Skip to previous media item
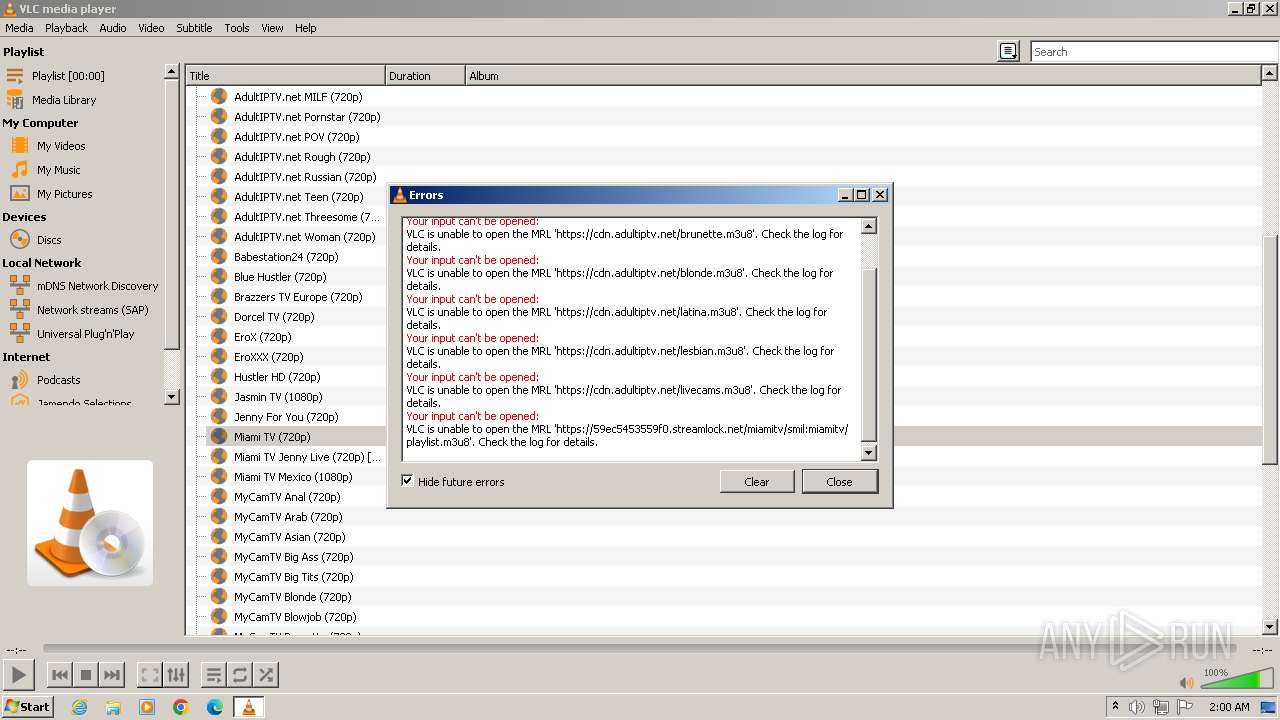This screenshot has height=720, width=1280. (x=60, y=675)
